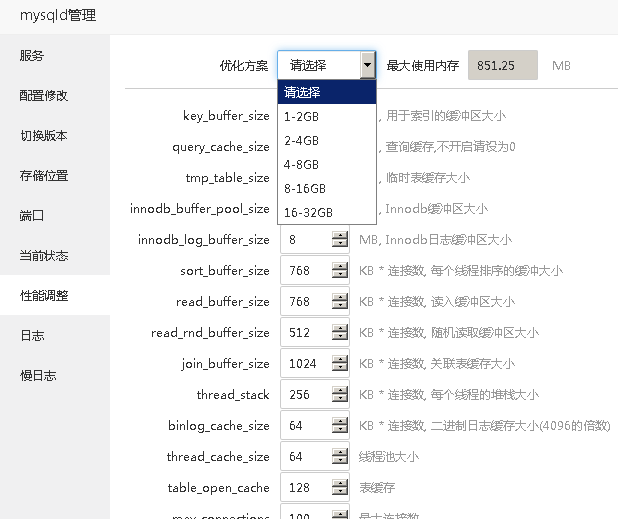Decrease table_open_cache with down arrow

[x=340, y=491]
